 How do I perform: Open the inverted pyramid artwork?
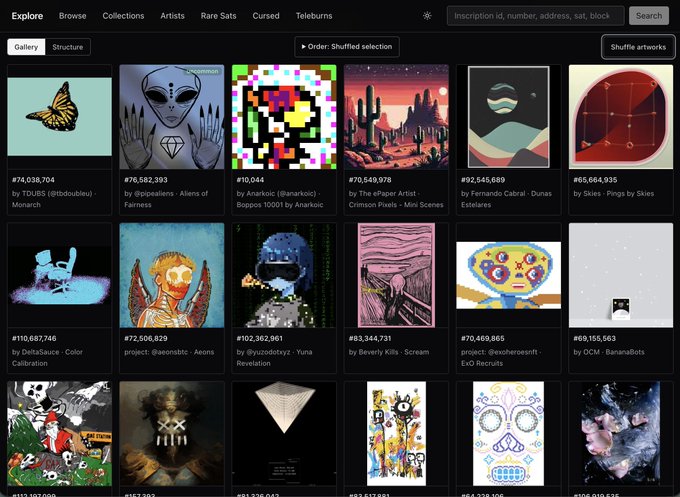[x=284, y=434]
